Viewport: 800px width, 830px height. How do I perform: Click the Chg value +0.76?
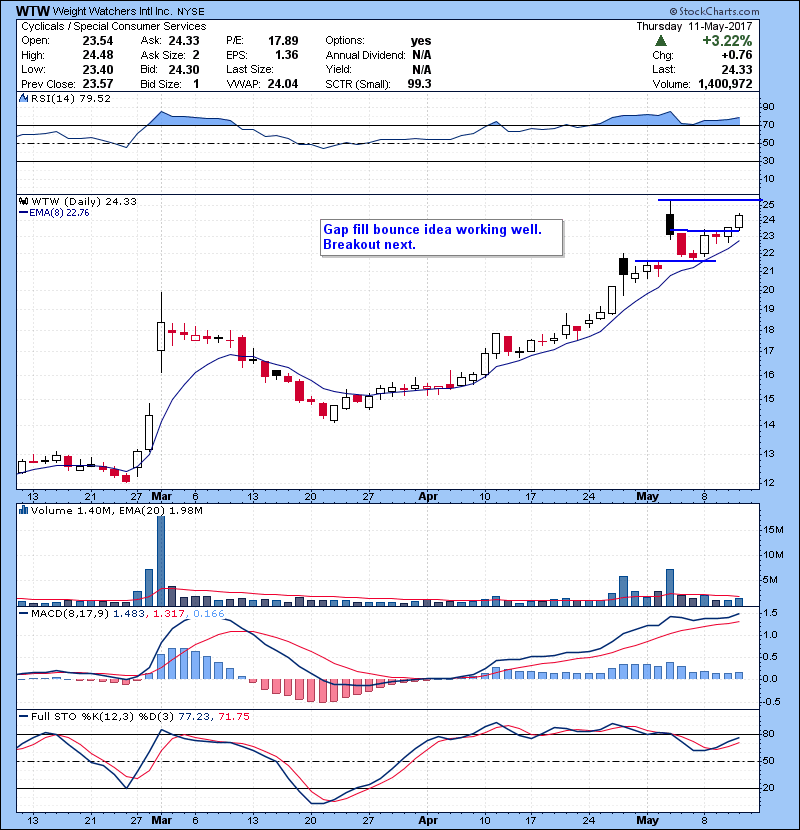[x=736, y=55]
